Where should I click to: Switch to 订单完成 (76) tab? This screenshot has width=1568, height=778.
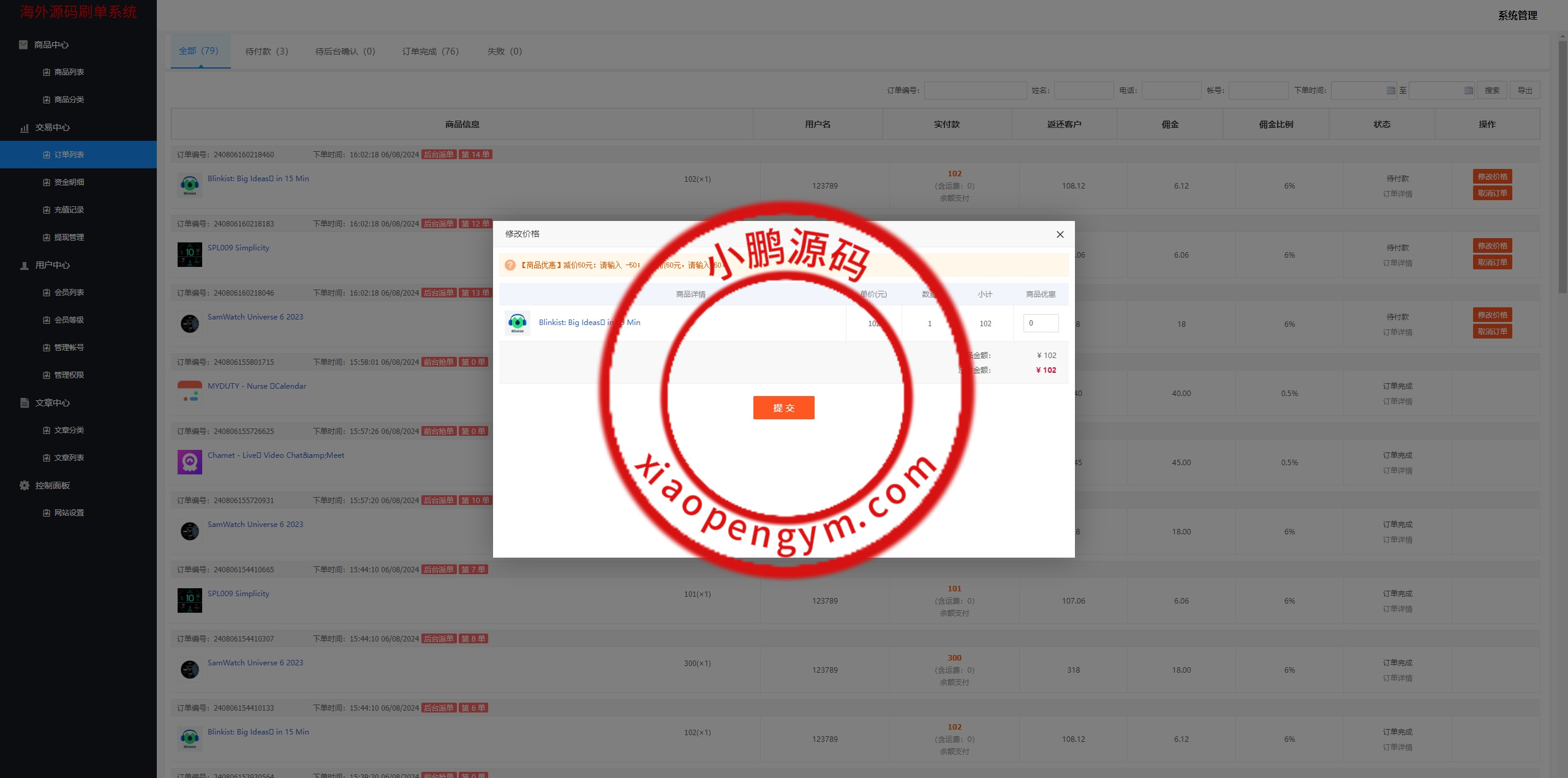[430, 51]
